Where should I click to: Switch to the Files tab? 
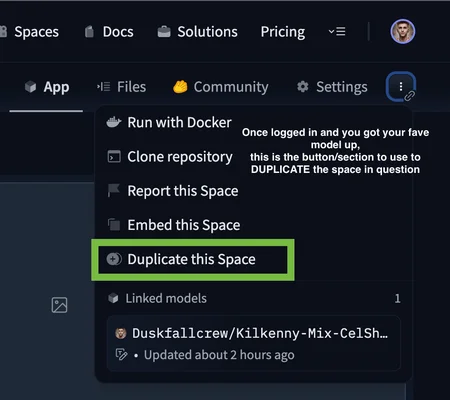click(121, 87)
